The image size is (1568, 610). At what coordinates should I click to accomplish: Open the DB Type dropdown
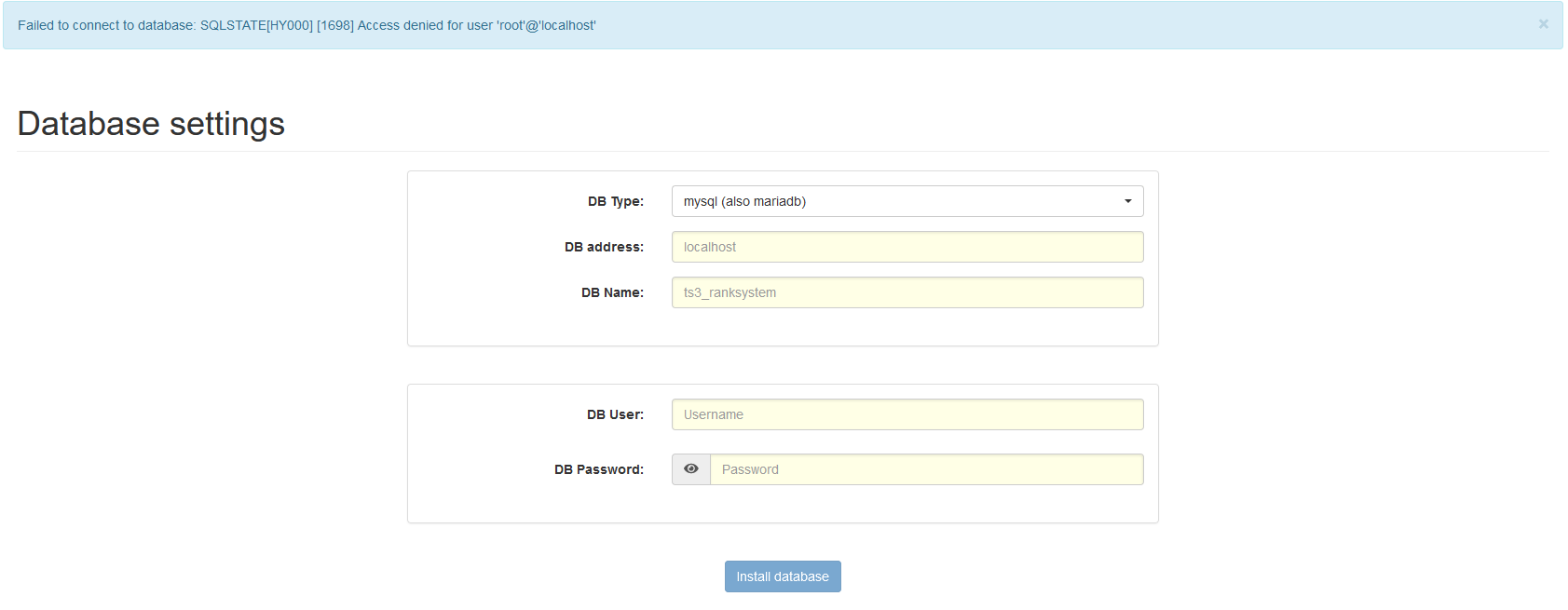coord(907,201)
